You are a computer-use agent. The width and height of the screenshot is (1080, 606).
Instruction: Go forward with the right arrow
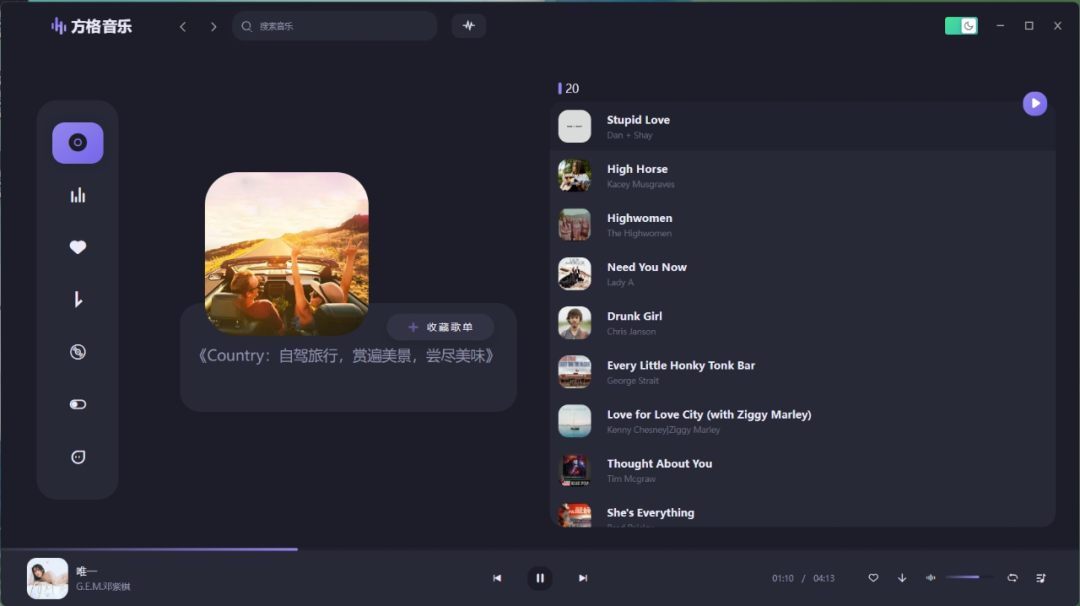tap(214, 26)
